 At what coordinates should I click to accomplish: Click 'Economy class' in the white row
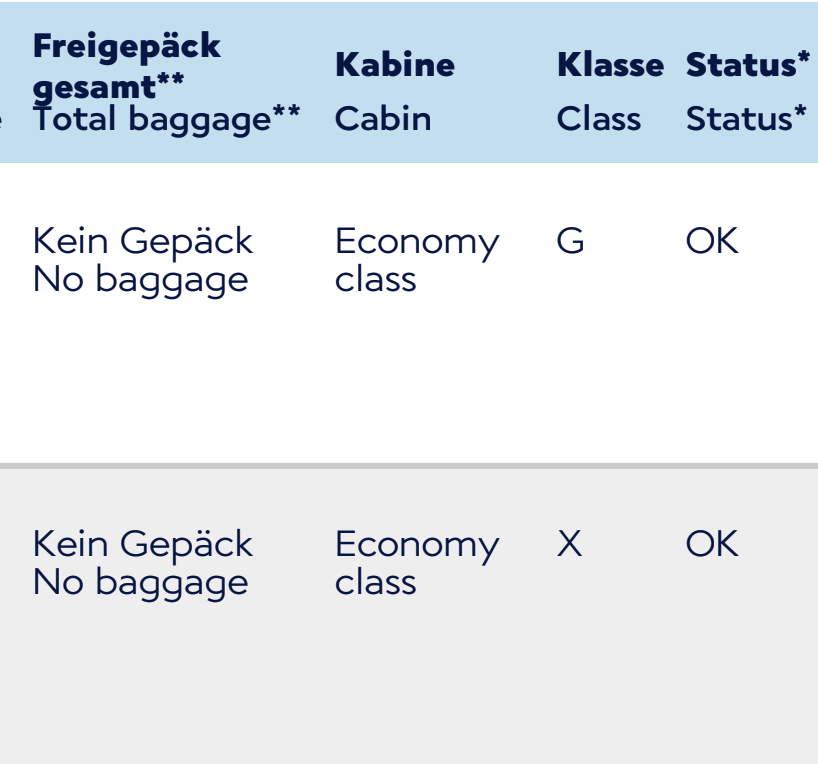point(415,260)
